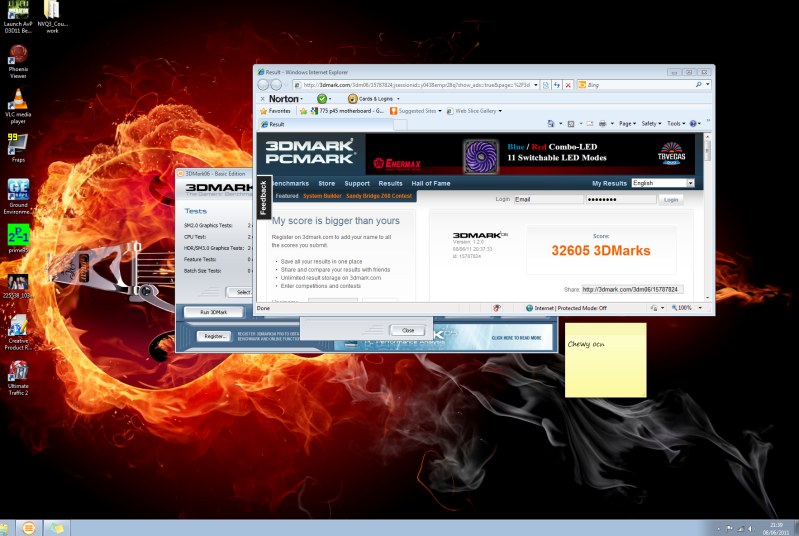Click the Norton green checkmark safe icon

coord(322,98)
